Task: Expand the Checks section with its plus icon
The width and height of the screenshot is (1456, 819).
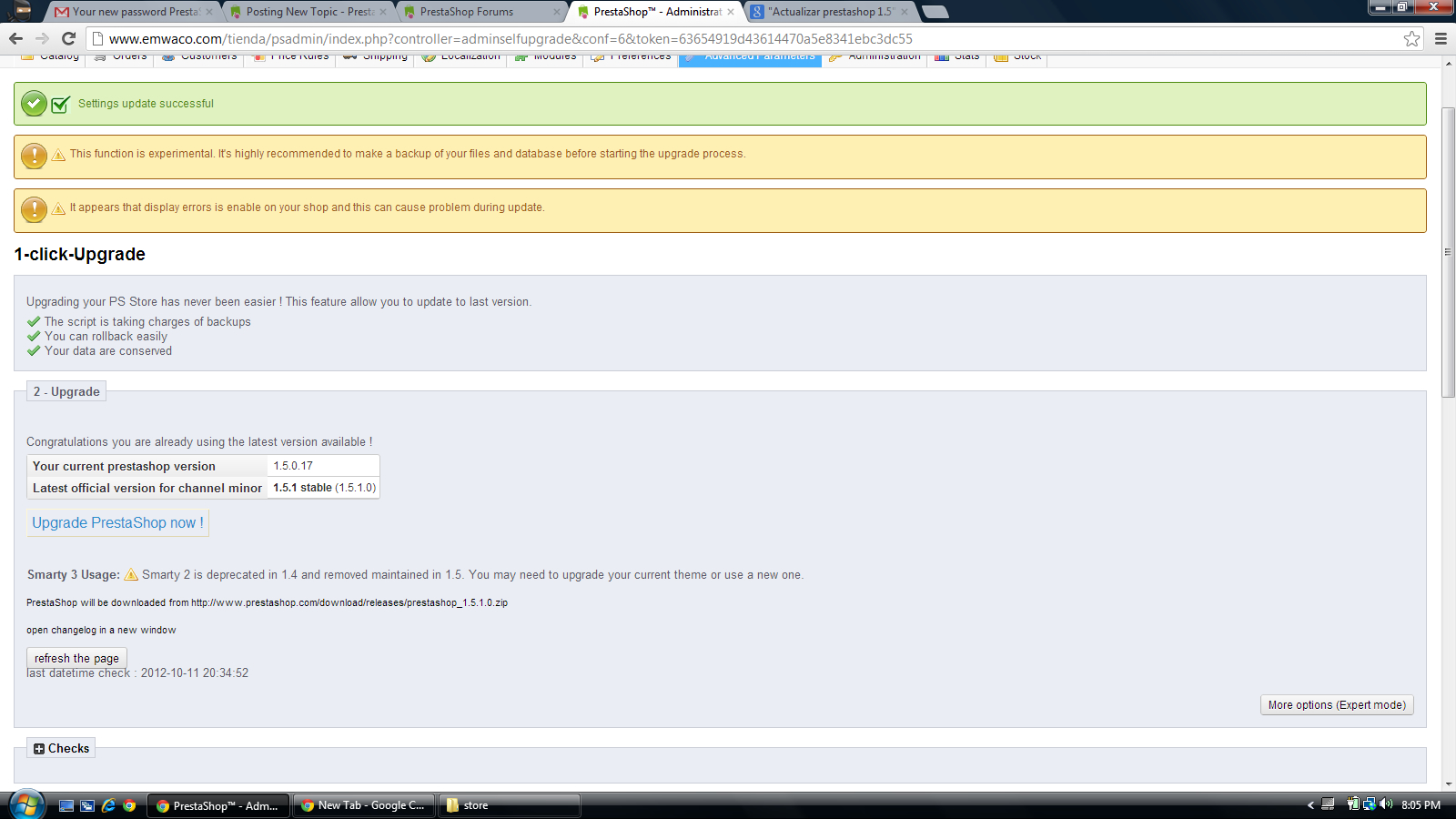Action: tap(39, 749)
